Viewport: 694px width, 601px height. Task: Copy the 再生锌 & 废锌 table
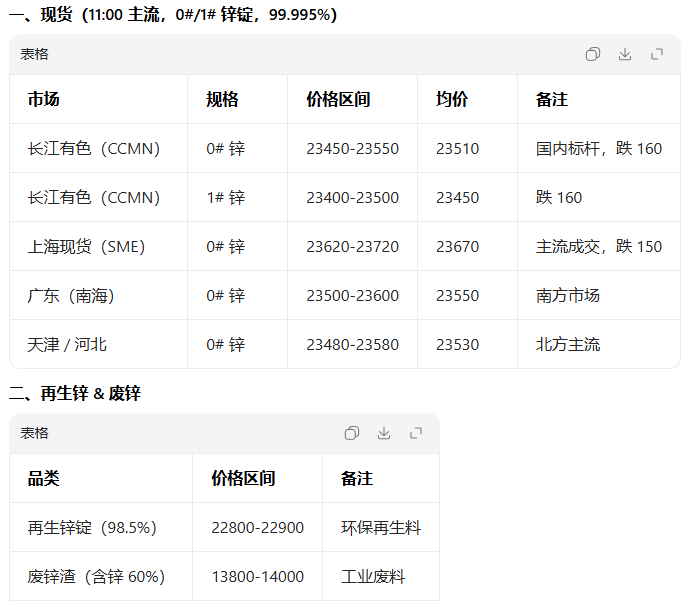coord(351,433)
